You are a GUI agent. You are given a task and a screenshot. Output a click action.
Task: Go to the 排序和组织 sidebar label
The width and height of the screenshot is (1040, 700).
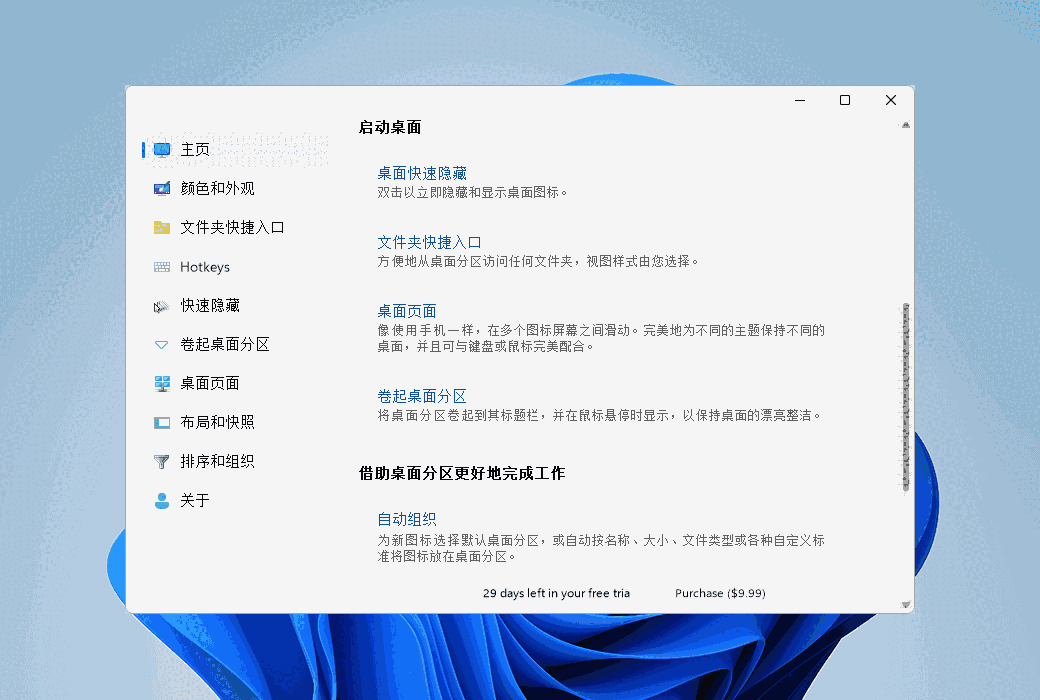(218, 462)
